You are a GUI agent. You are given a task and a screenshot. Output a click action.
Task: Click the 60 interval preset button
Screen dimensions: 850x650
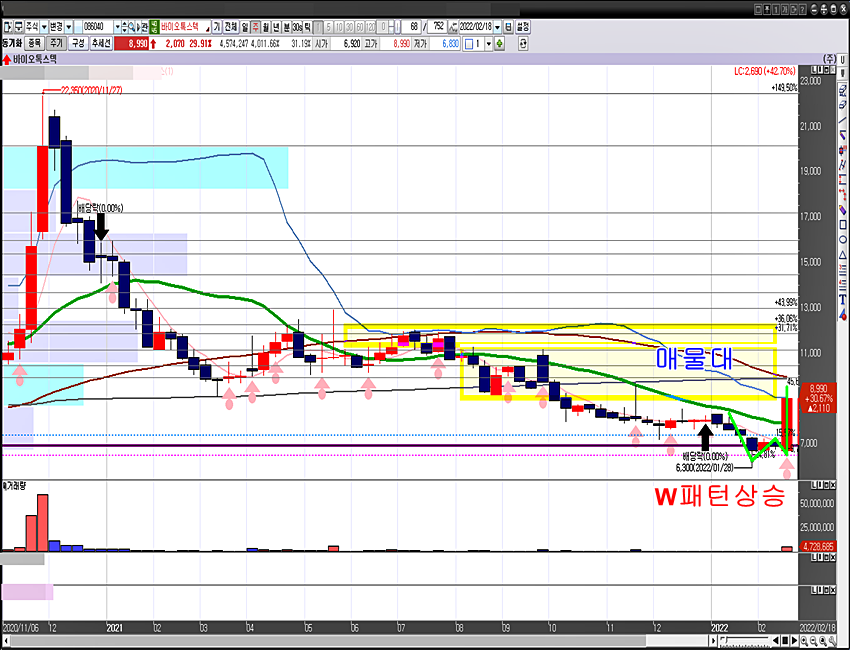point(360,27)
